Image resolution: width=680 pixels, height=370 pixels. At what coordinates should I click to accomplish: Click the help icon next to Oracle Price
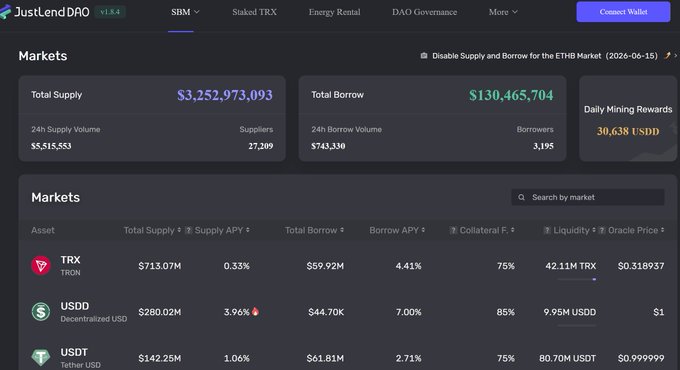[602, 230]
